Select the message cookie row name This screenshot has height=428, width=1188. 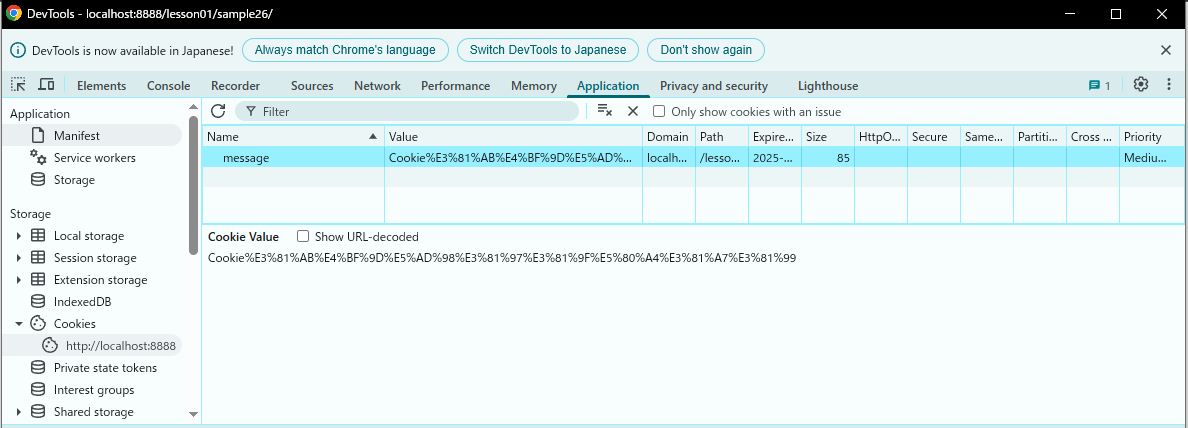pos(293,158)
